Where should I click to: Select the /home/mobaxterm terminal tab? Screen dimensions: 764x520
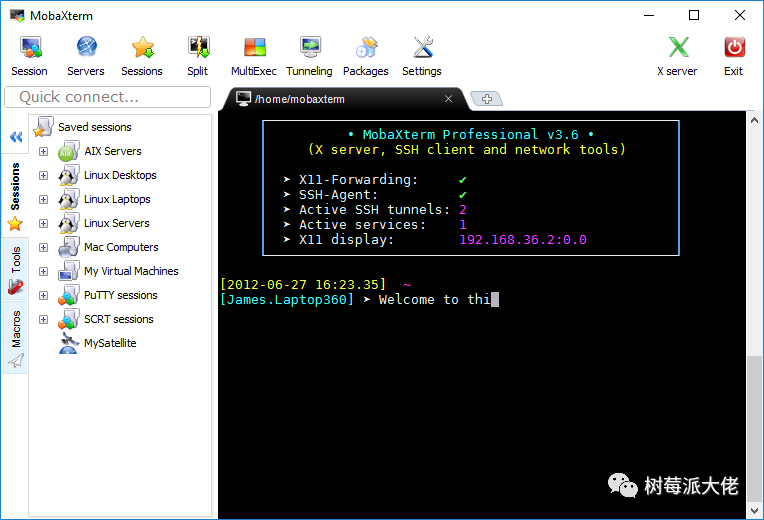point(344,99)
